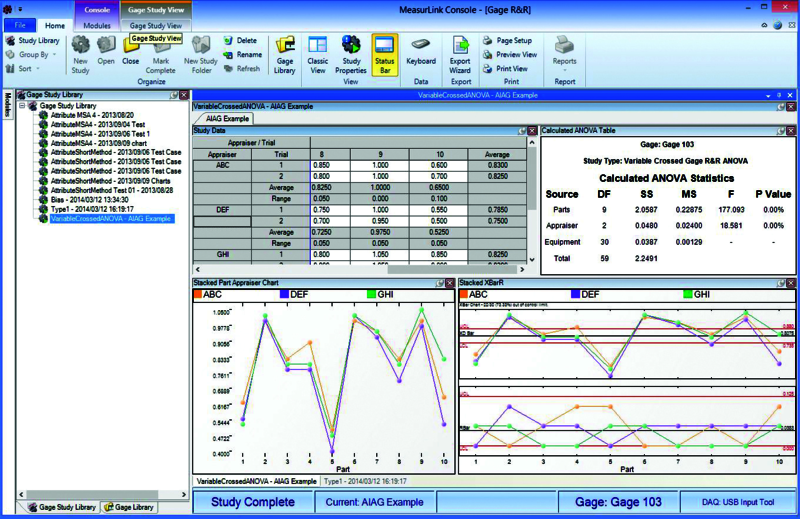Open the File menu

tap(20, 26)
